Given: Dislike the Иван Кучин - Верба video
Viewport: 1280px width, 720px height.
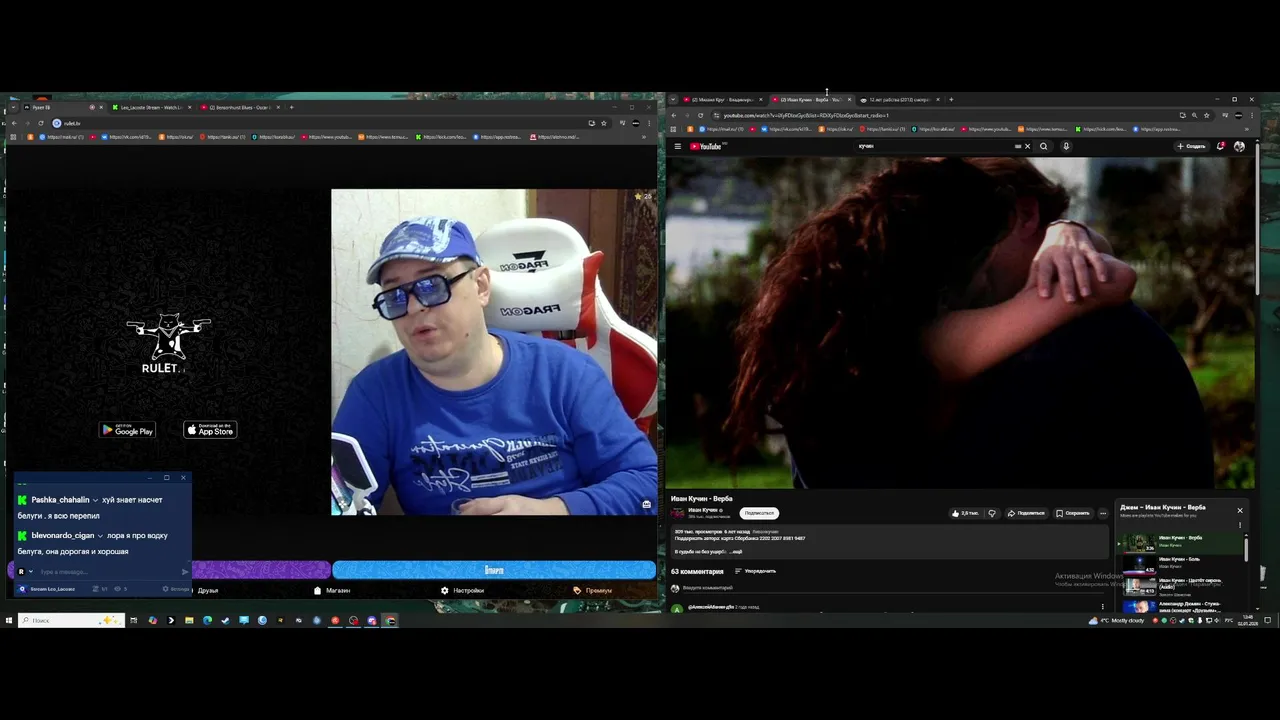Looking at the screenshot, I should pos(992,513).
